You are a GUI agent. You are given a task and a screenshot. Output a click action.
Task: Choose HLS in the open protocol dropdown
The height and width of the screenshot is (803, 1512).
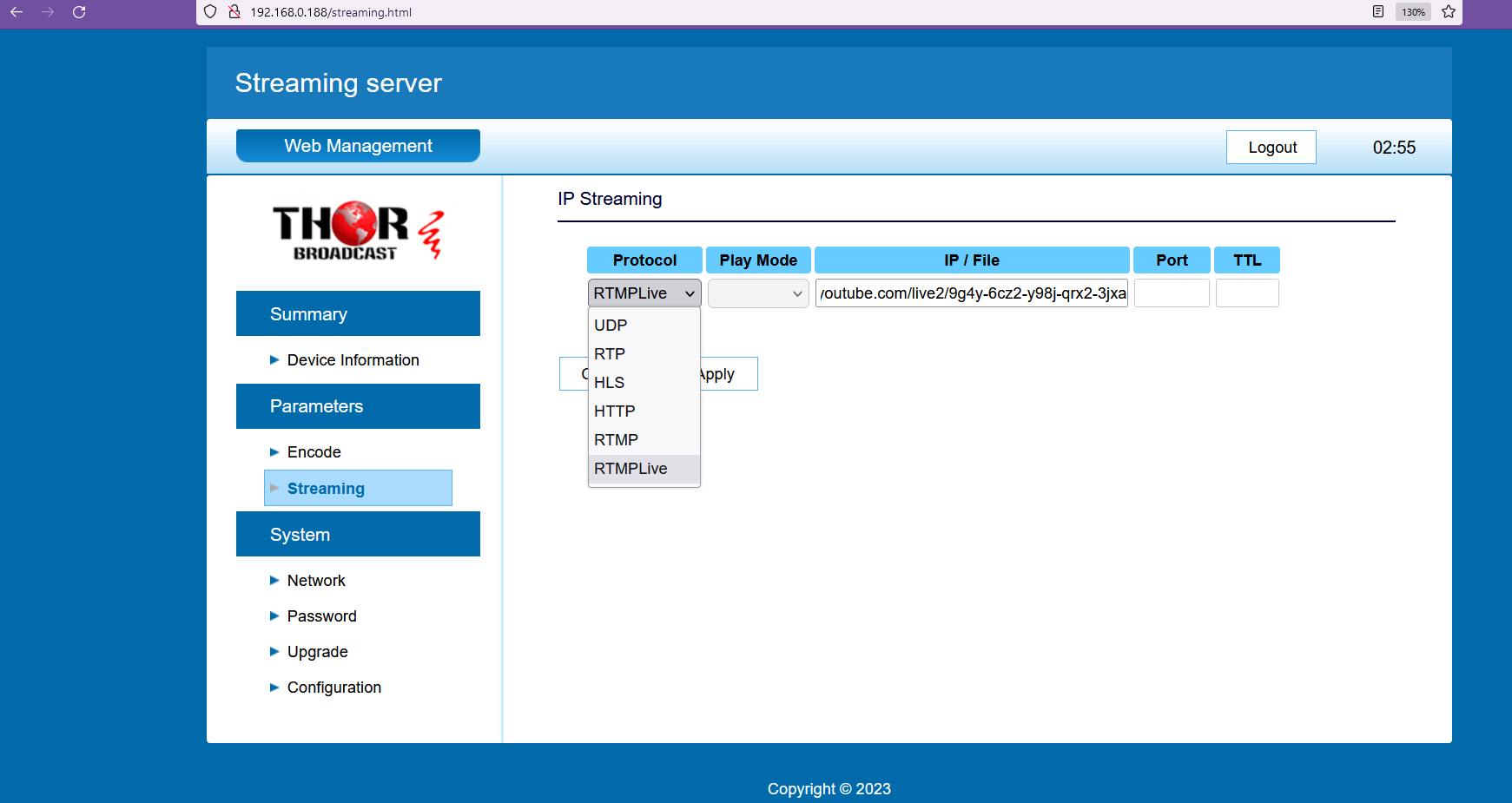609,382
